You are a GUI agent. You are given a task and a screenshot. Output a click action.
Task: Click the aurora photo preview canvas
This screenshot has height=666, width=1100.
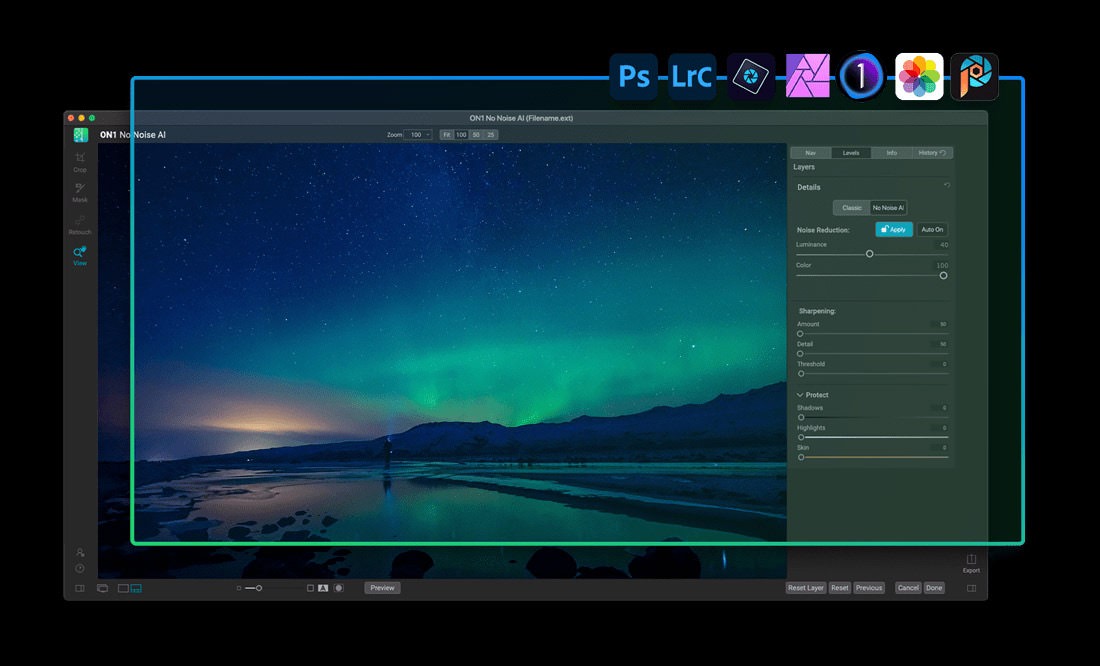tap(442, 361)
